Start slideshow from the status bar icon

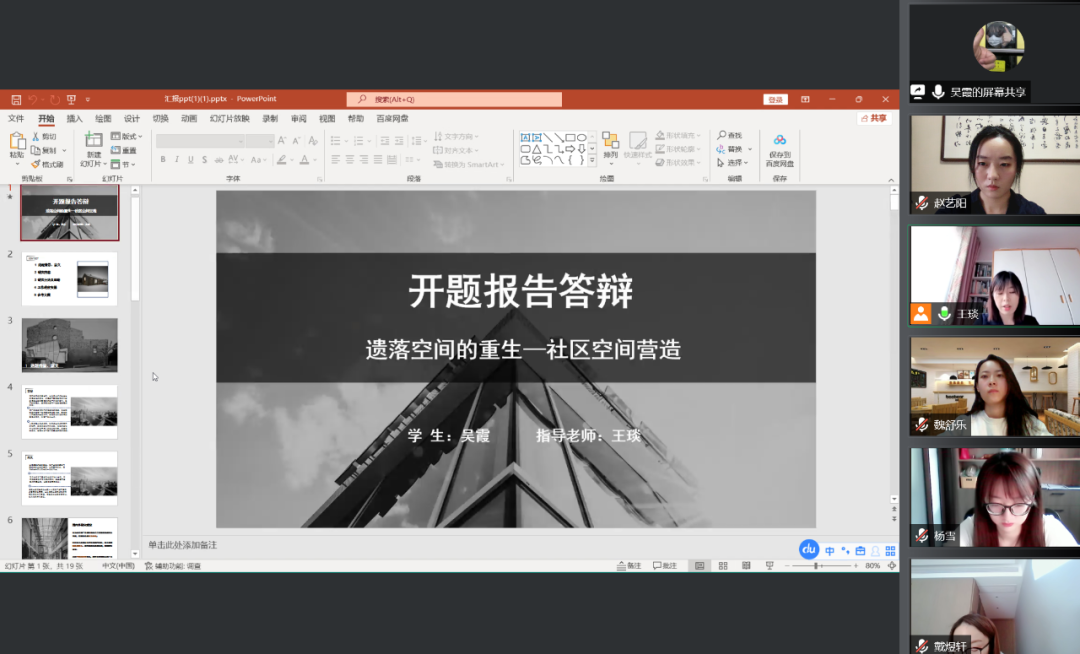769,566
